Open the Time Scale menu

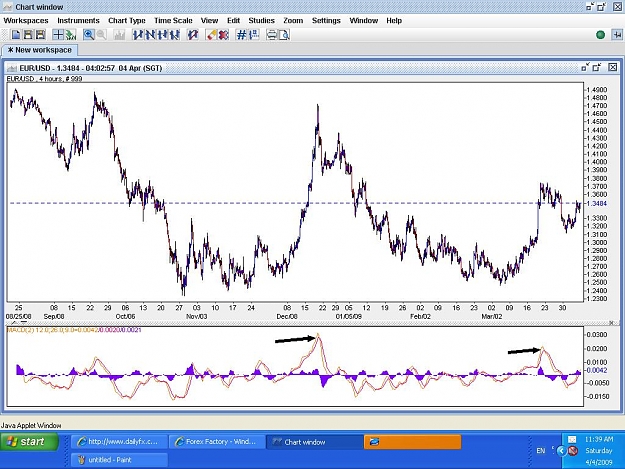click(173, 20)
